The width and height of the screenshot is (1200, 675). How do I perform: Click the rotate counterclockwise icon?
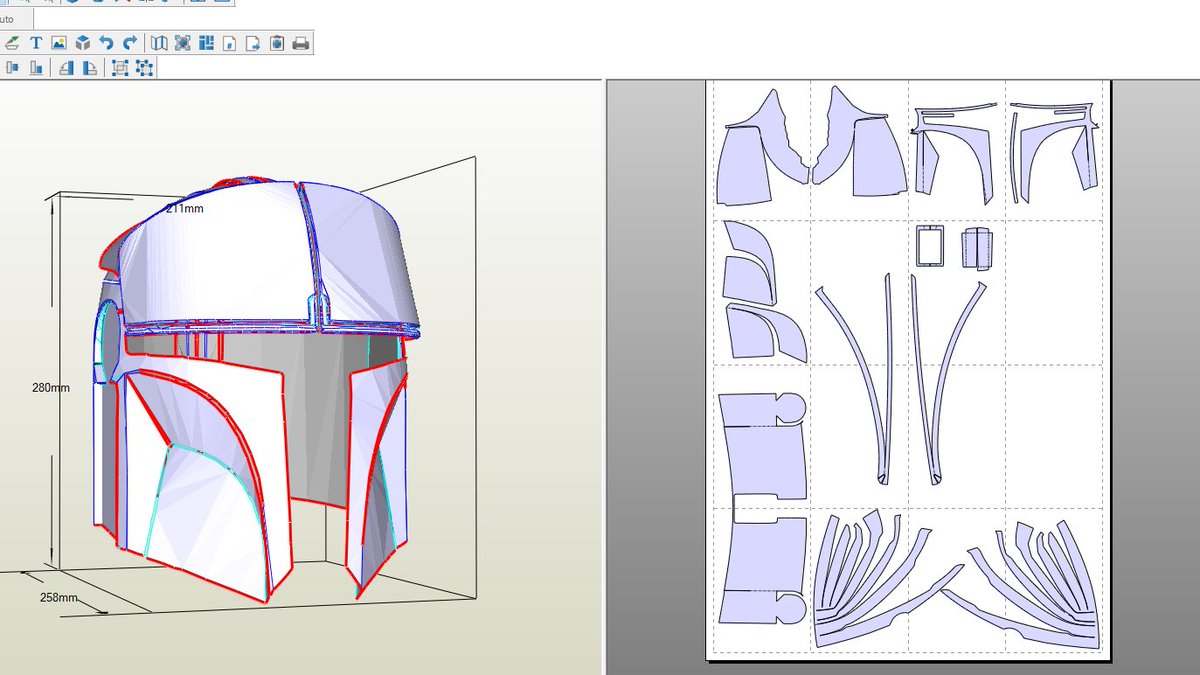pyautogui.click(x=66, y=68)
